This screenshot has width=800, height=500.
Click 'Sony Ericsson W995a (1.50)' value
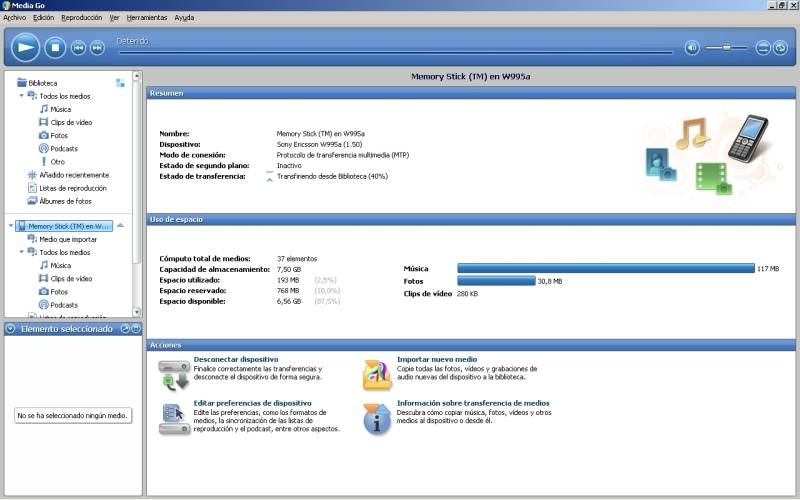coord(319,144)
